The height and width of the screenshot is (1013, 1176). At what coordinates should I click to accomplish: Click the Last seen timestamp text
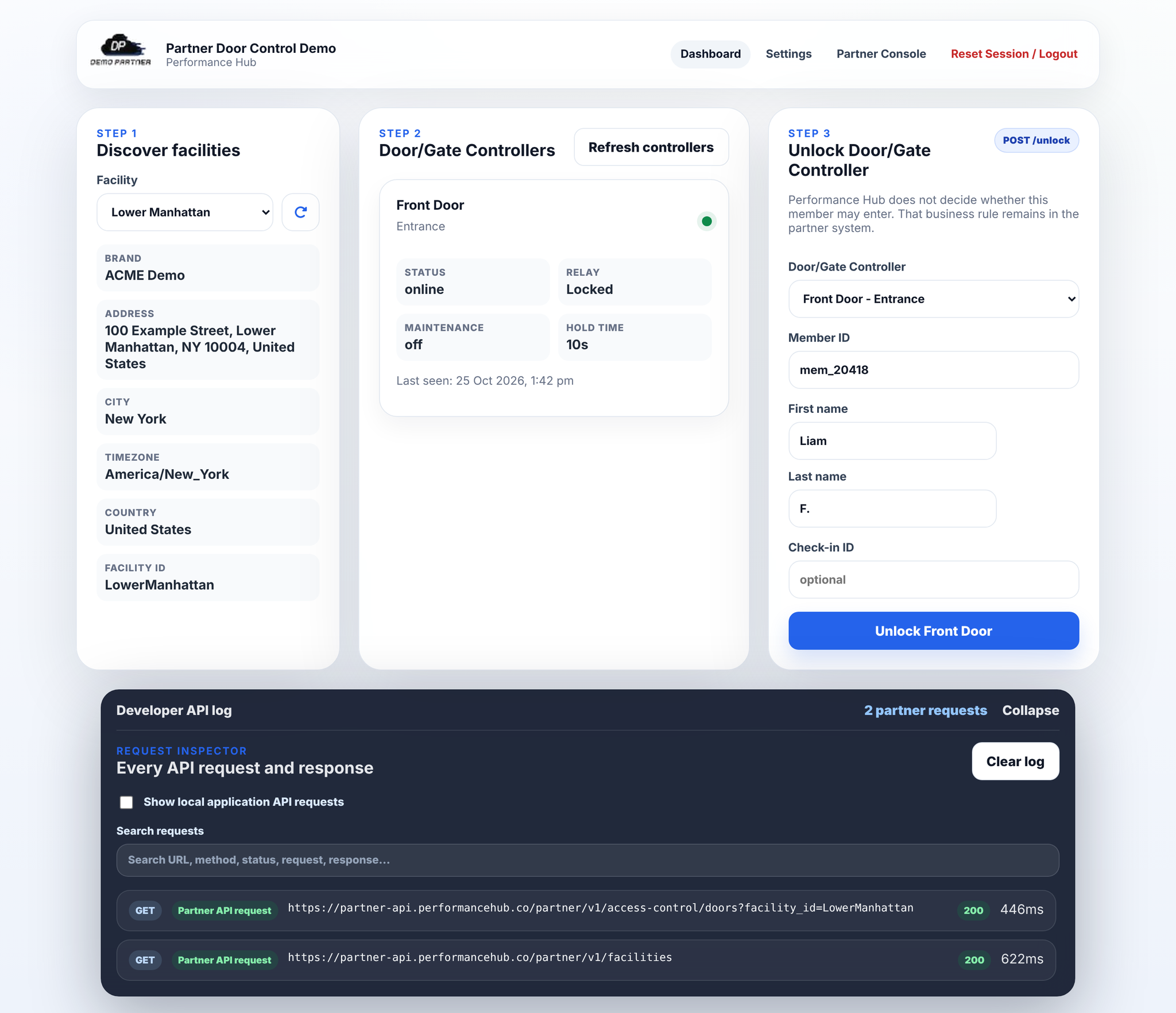point(485,381)
